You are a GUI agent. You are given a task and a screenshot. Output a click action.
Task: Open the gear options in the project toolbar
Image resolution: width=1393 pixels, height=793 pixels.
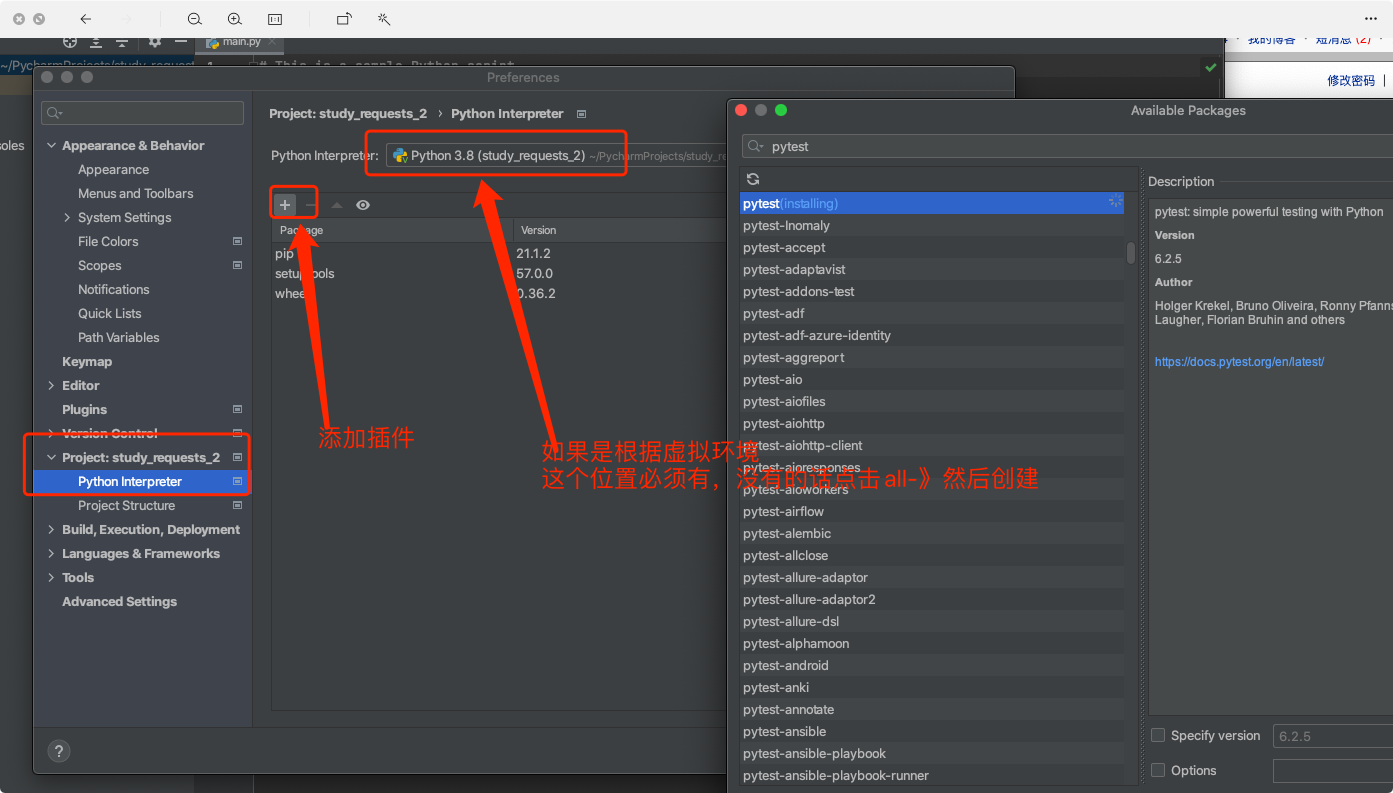[155, 42]
